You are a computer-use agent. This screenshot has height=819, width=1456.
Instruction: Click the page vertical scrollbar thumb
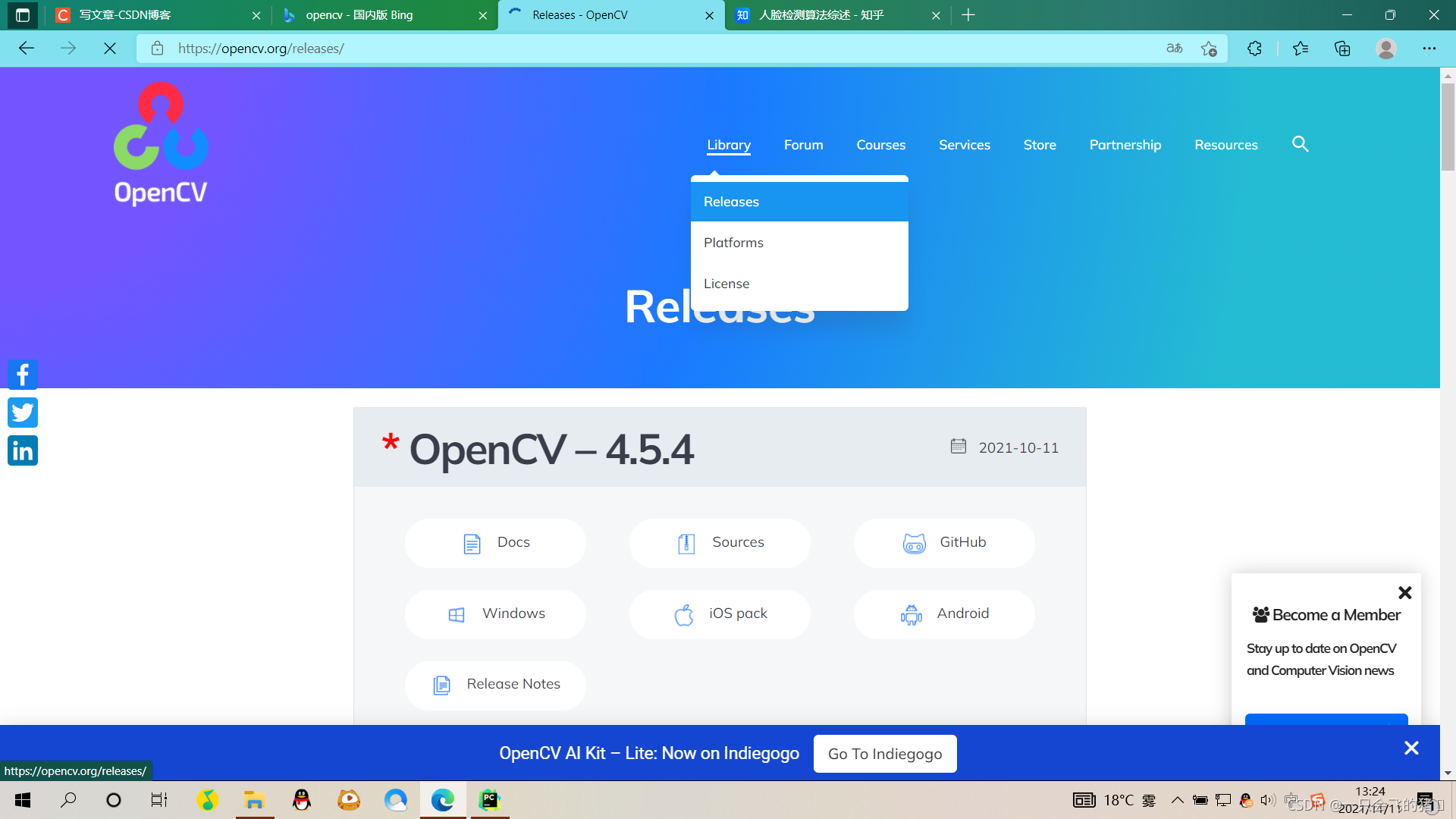pos(1448,127)
